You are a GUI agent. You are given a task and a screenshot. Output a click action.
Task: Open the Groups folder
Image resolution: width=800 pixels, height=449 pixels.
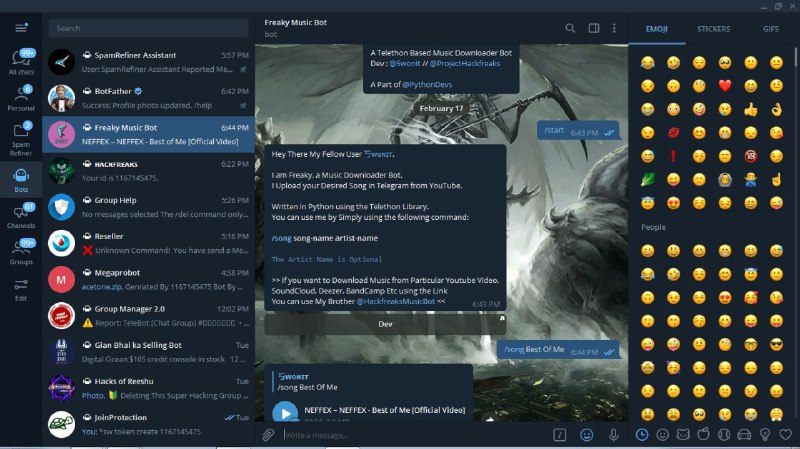point(21,252)
